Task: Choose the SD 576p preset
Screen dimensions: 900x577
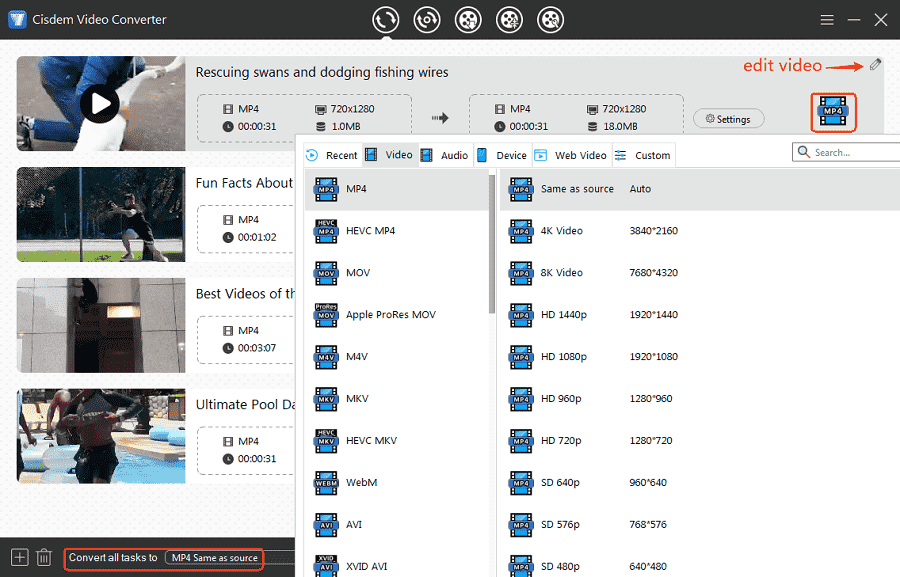Action: (x=700, y=524)
